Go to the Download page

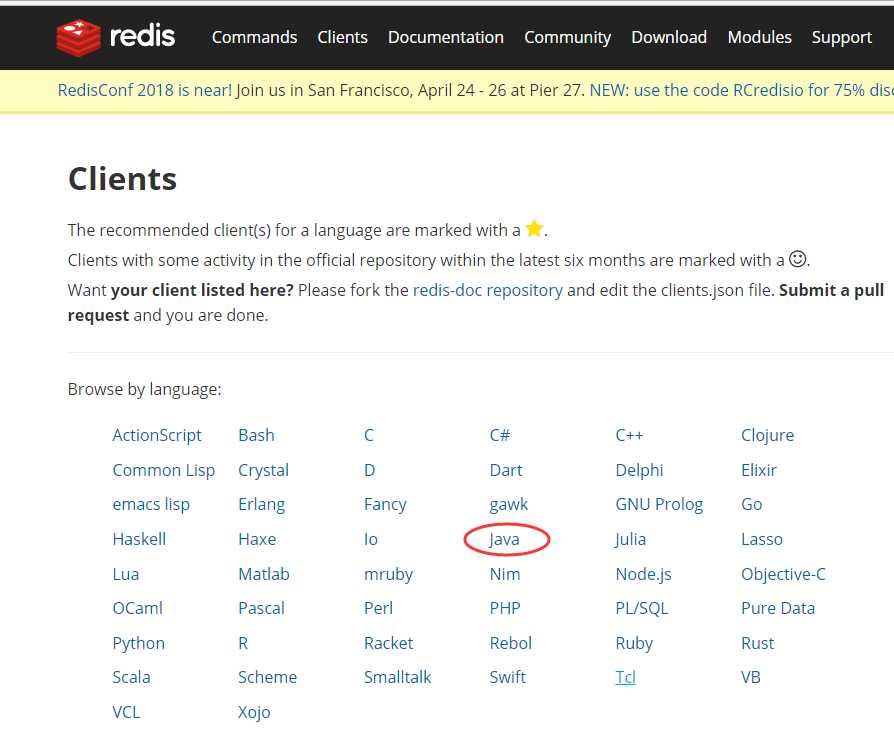point(669,37)
